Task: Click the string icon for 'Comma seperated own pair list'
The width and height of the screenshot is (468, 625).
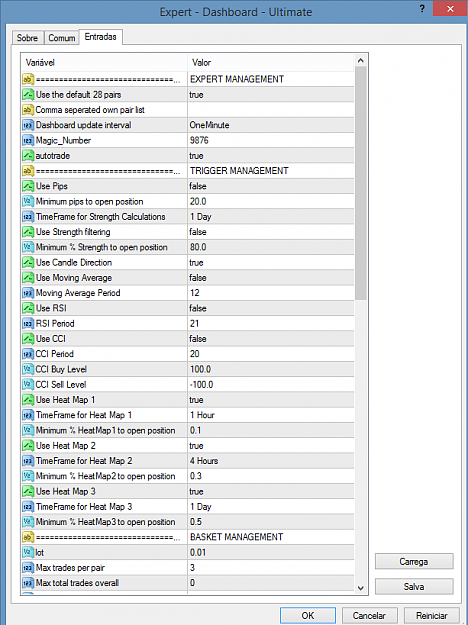Action: coord(28,110)
